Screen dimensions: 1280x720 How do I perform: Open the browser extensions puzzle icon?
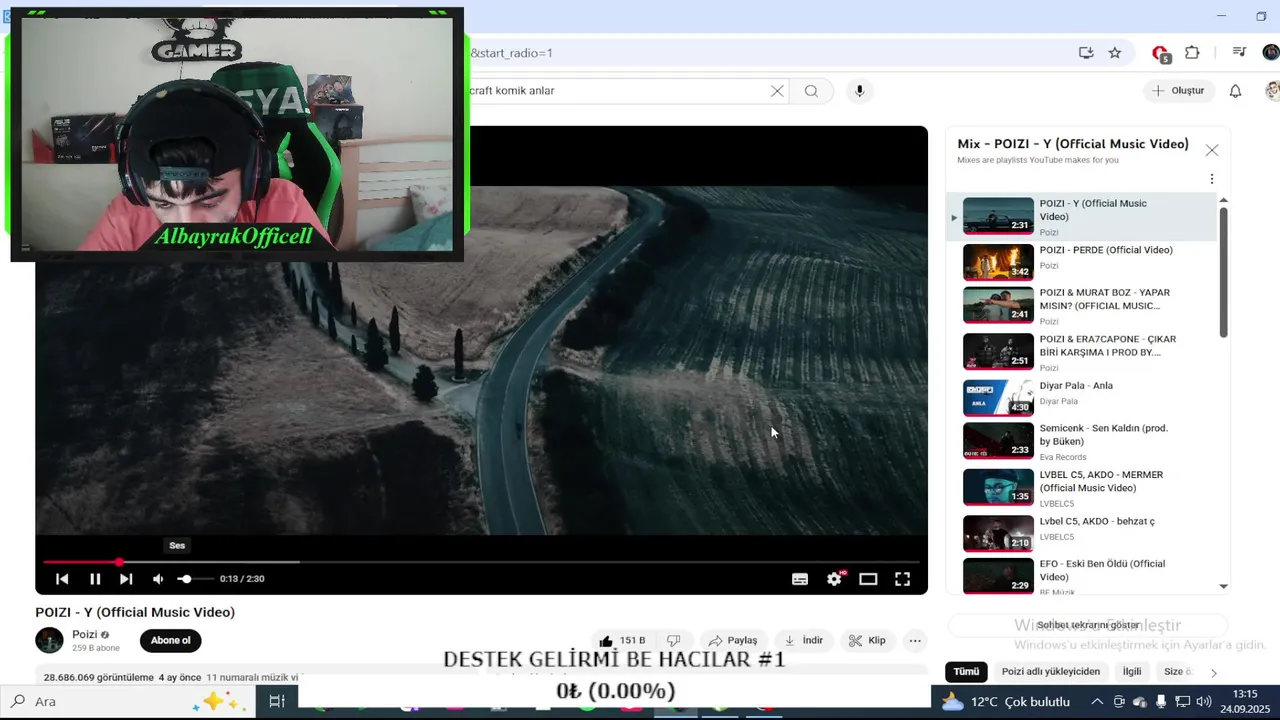click(1192, 53)
